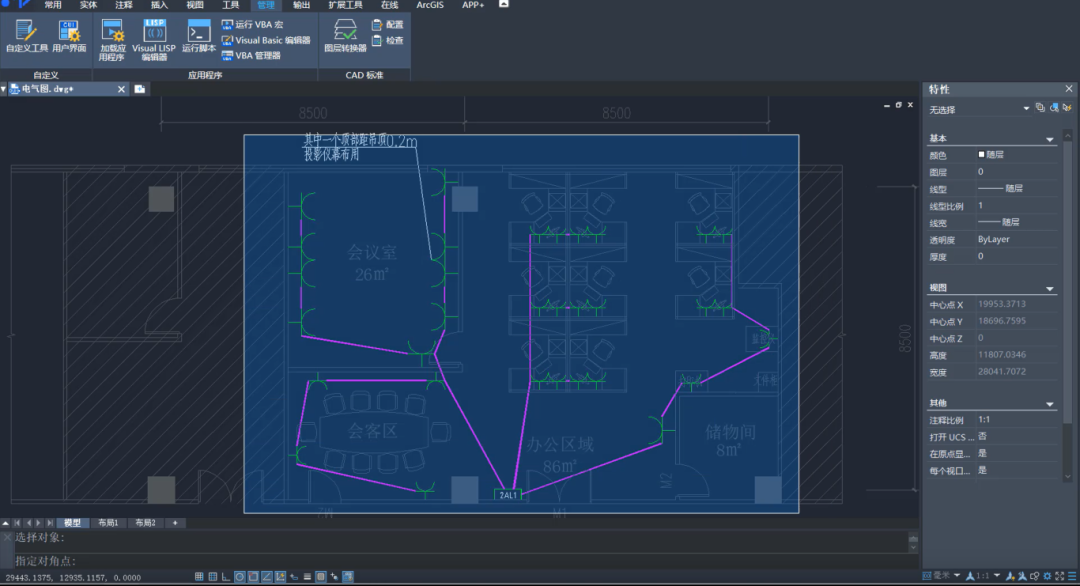Click 检查 CAD standards check
1080x586 pixels.
click(388, 40)
